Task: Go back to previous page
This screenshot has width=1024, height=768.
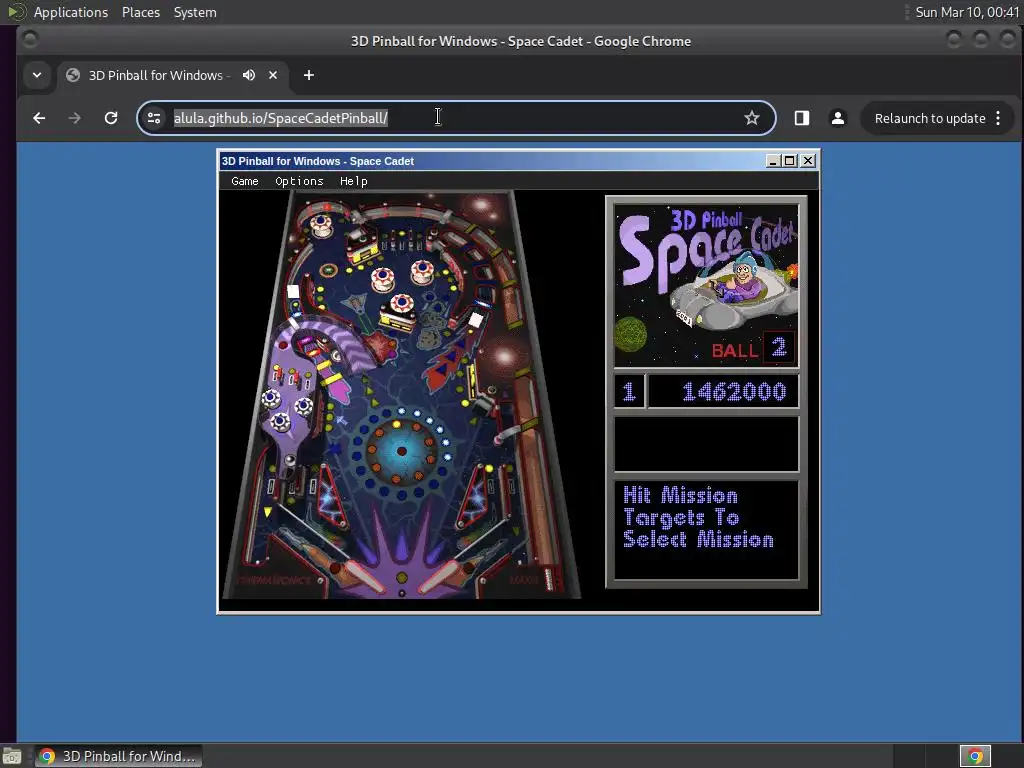Action: [x=39, y=118]
